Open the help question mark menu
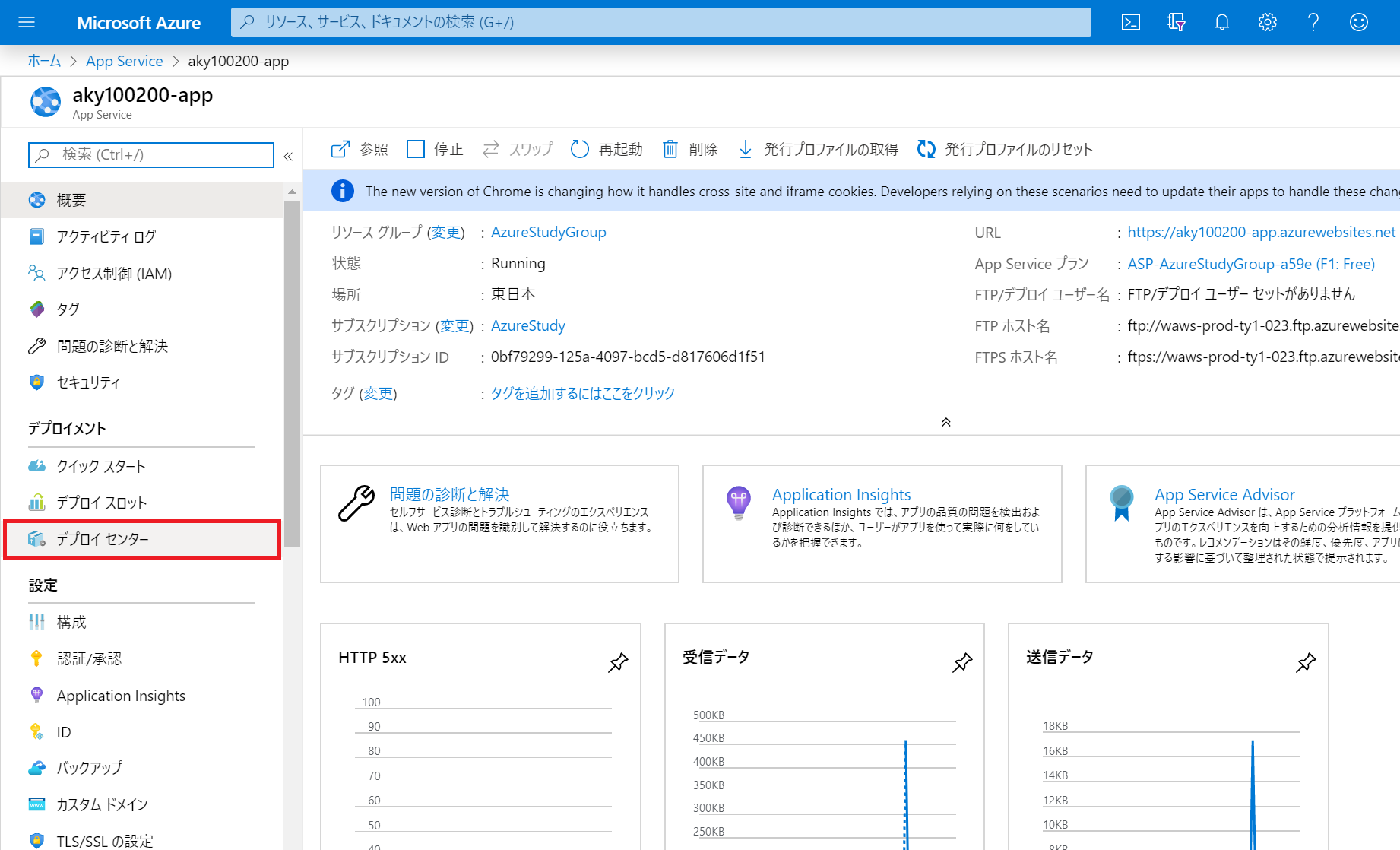 pos(1313,22)
